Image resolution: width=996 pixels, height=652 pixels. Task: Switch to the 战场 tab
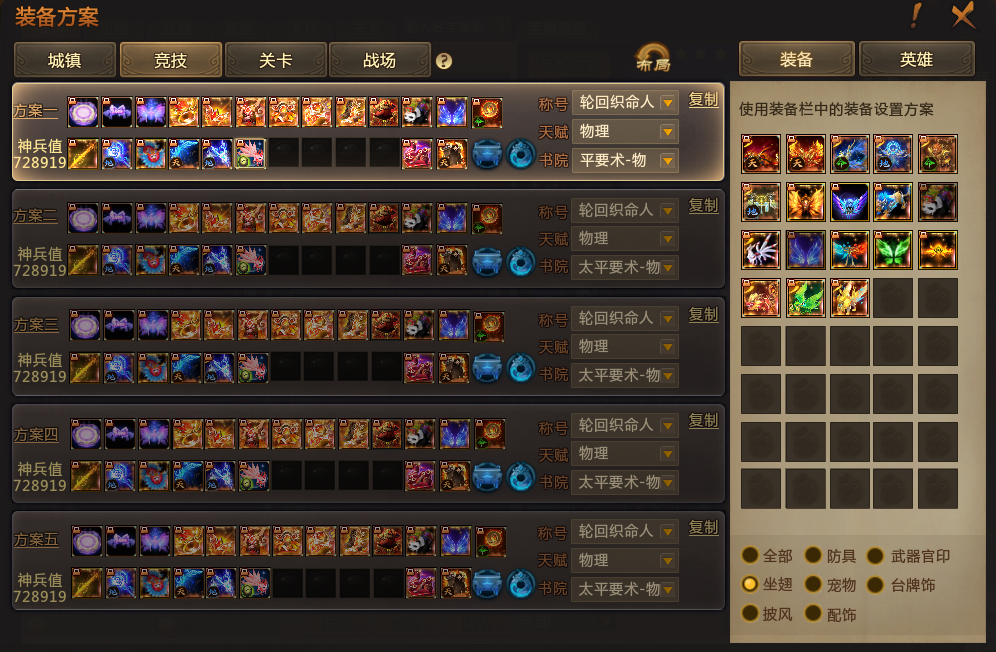click(380, 60)
